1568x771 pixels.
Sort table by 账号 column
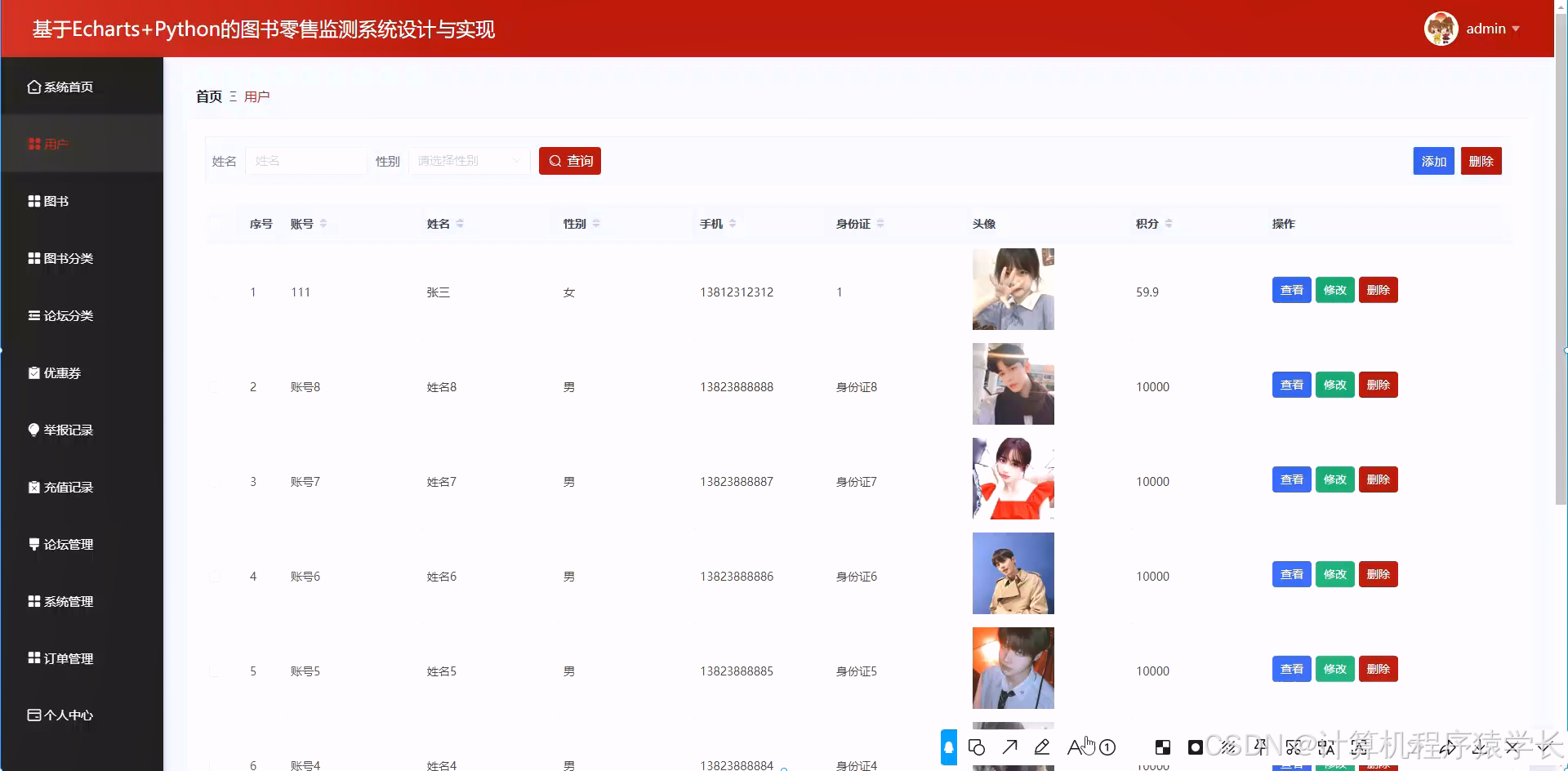323,224
